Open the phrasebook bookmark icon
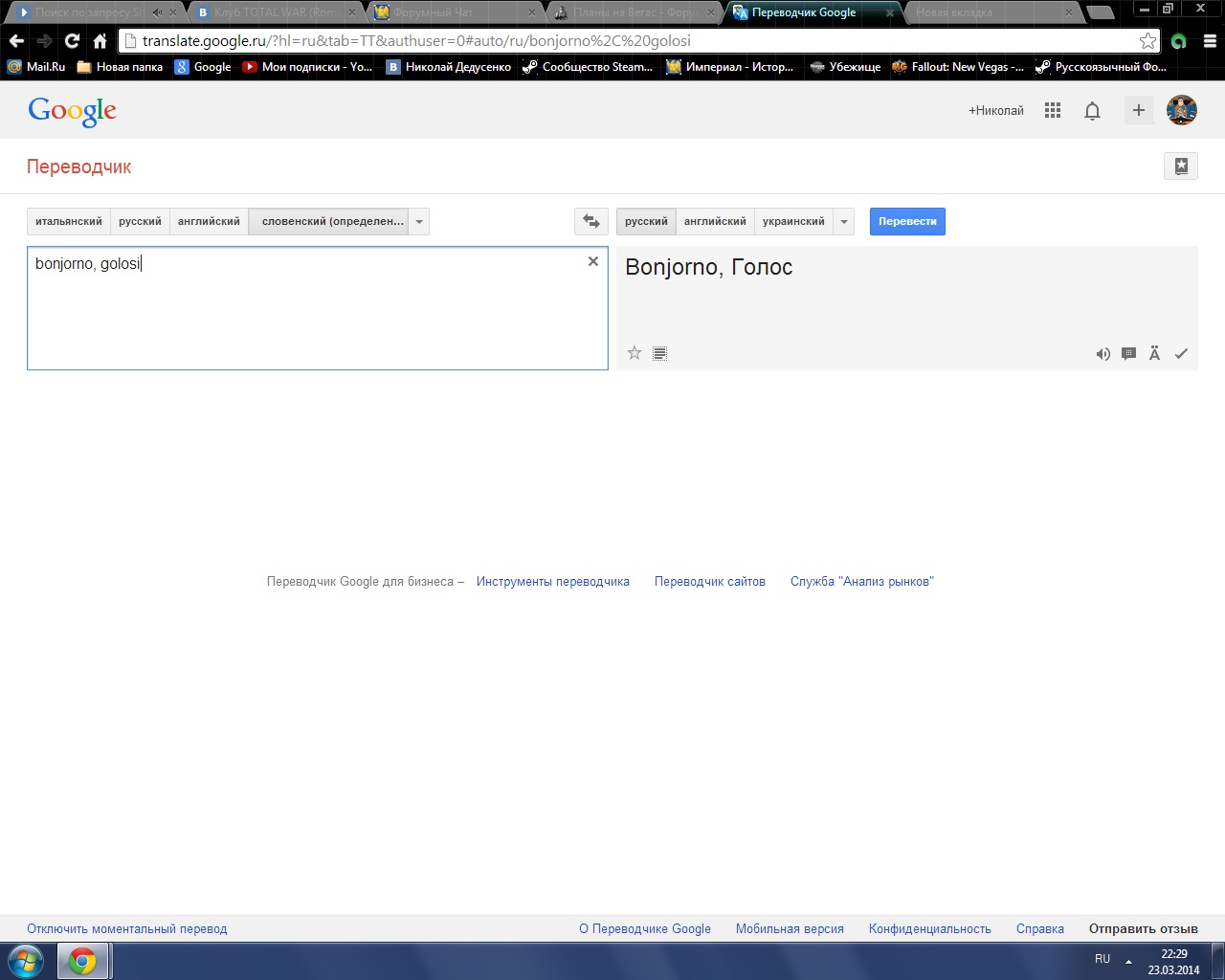Viewport: 1225px width, 980px height. tap(1181, 166)
